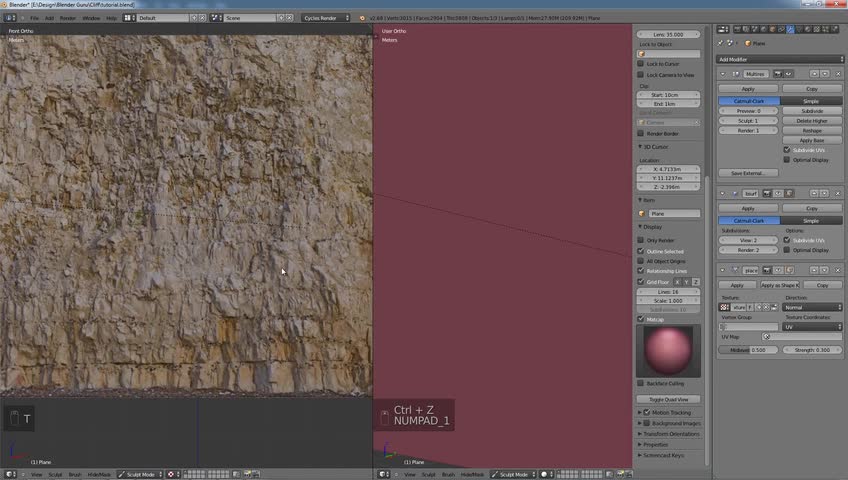Open the Add Modifier dropdown
The width and height of the screenshot is (848, 480).
780,59
